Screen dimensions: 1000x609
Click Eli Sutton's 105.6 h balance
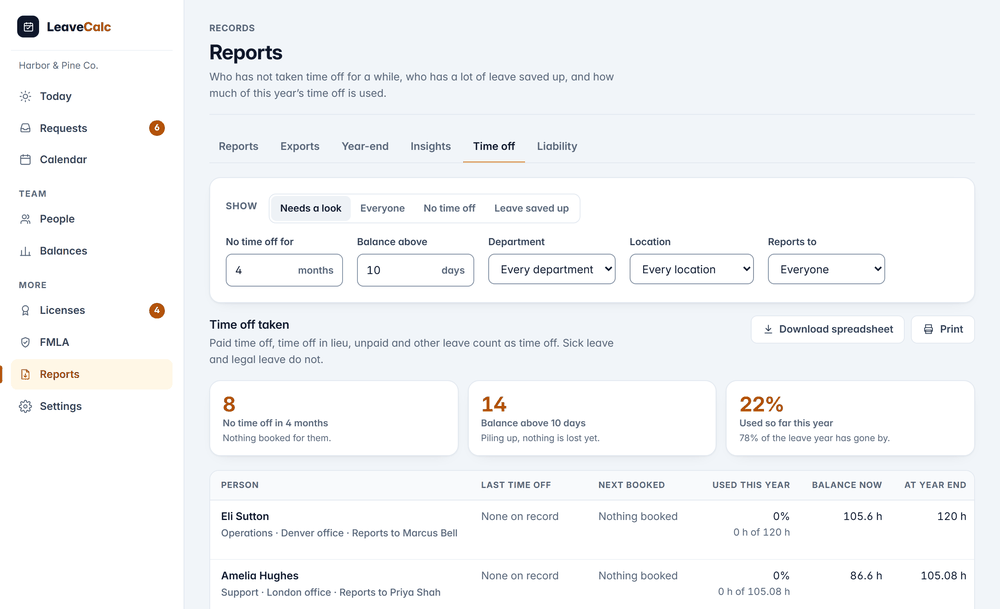tap(862, 517)
